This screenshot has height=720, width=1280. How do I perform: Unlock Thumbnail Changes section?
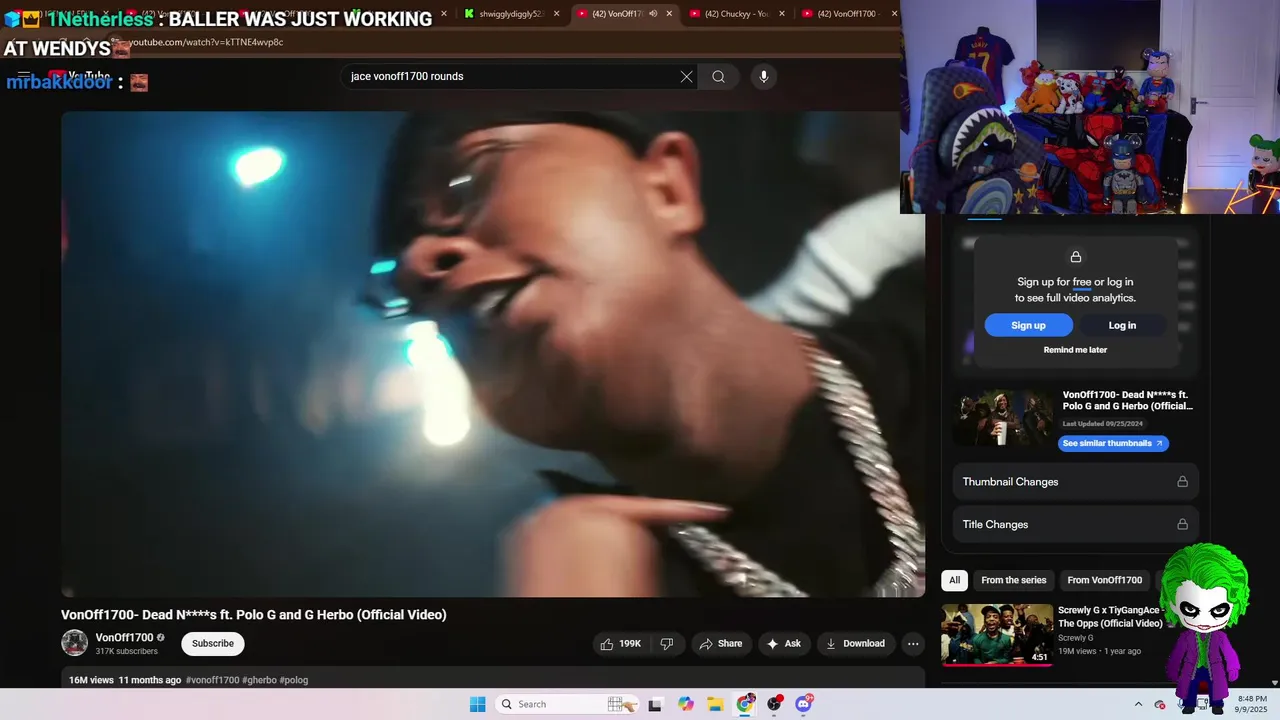point(1075,482)
